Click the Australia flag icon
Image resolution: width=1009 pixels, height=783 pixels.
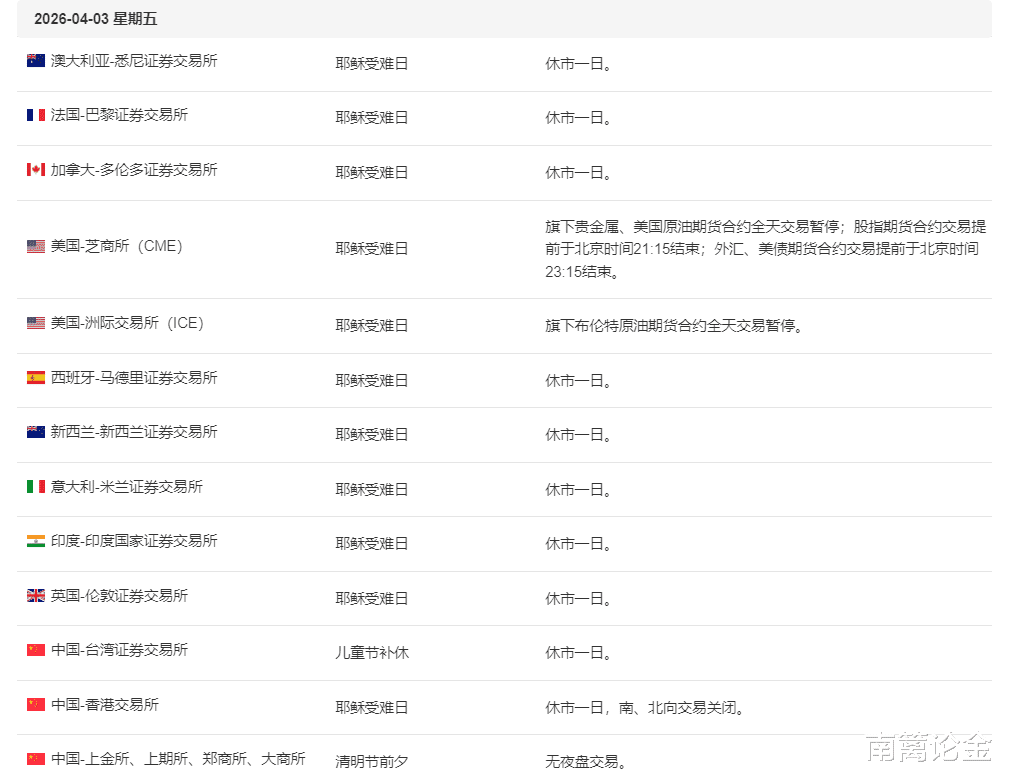pyautogui.click(x=35, y=60)
